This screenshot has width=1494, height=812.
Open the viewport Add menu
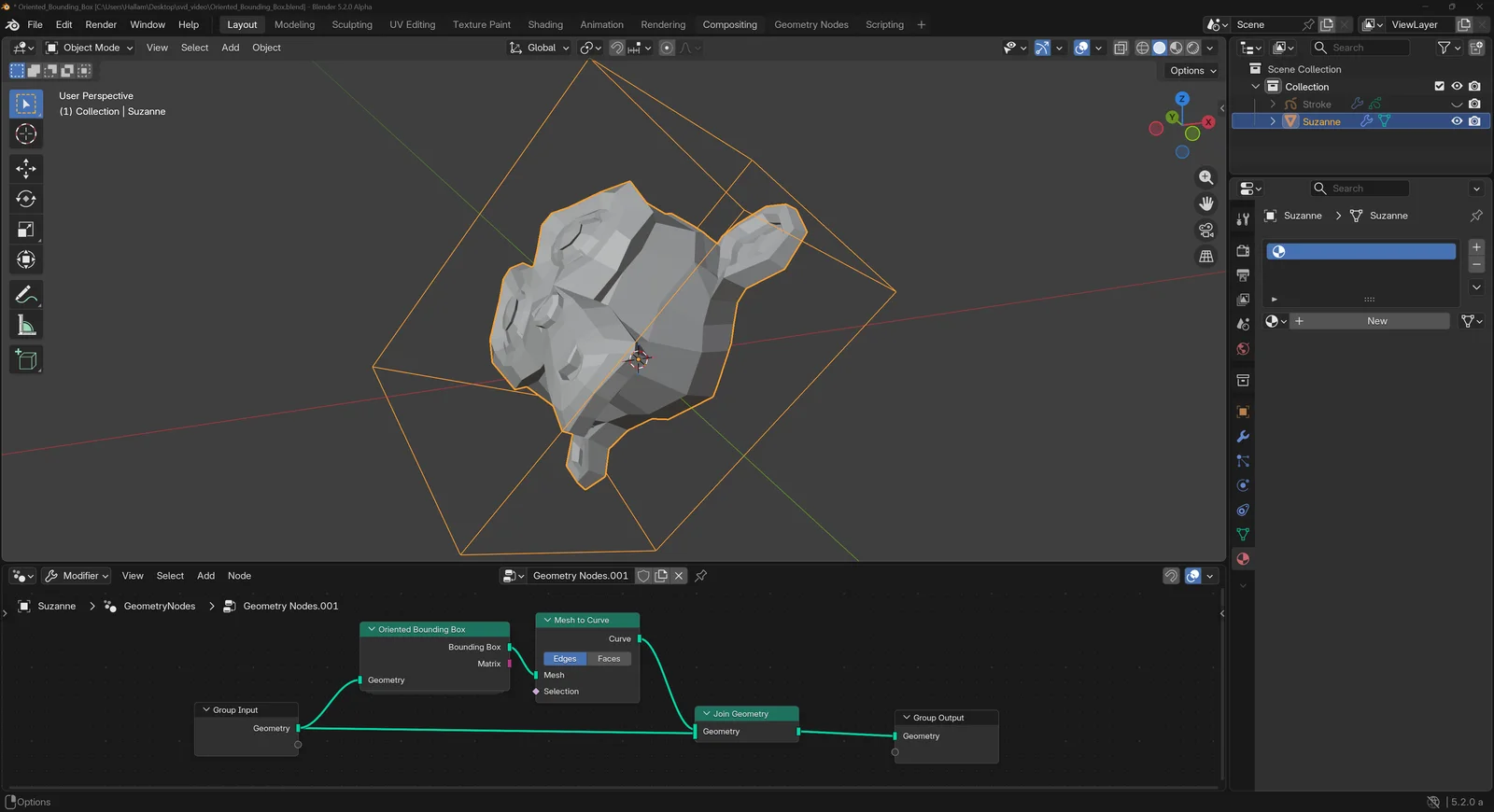click(x=231, y=48)
